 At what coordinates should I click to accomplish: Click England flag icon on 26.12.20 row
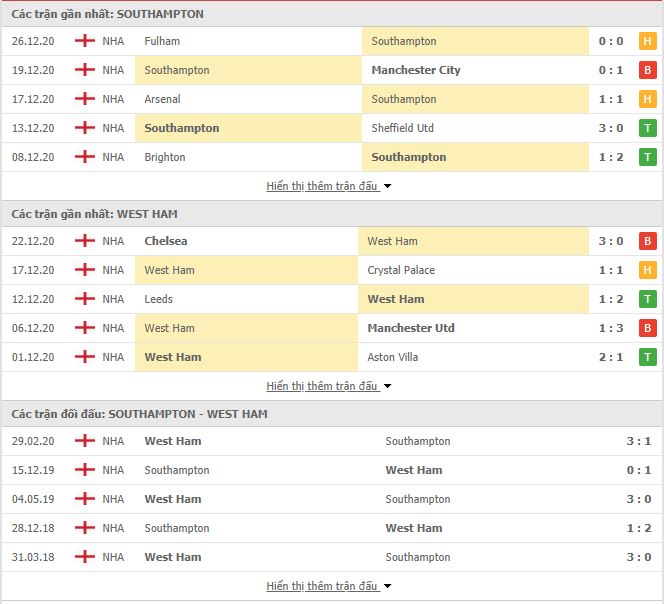tap(85, 41)
